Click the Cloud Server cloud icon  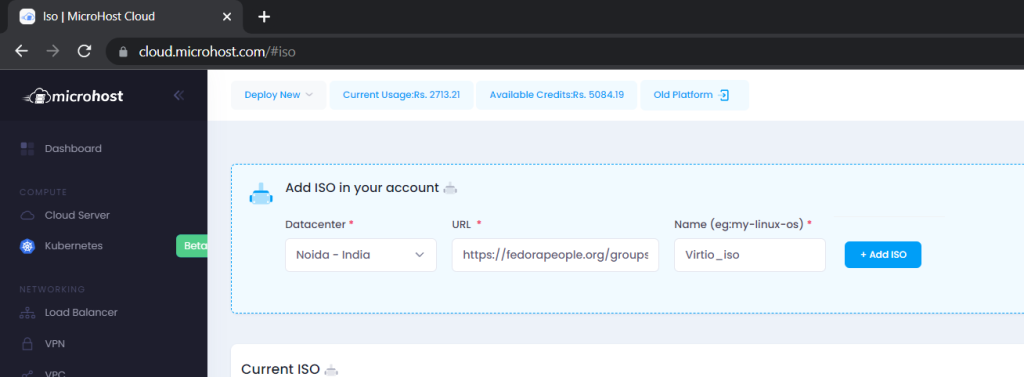[x=27, y=215]
